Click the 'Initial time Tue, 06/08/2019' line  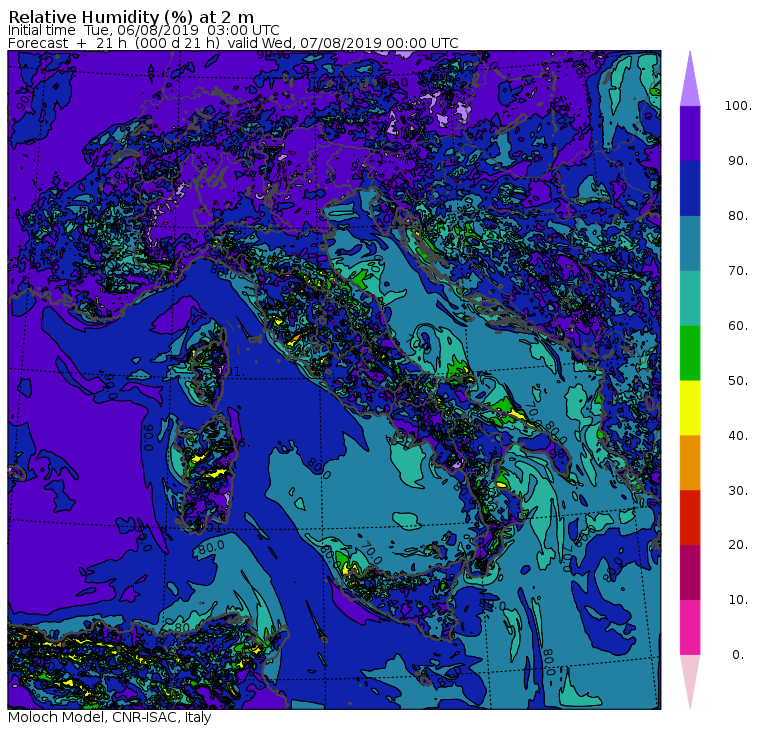click(x=143, y=30)
